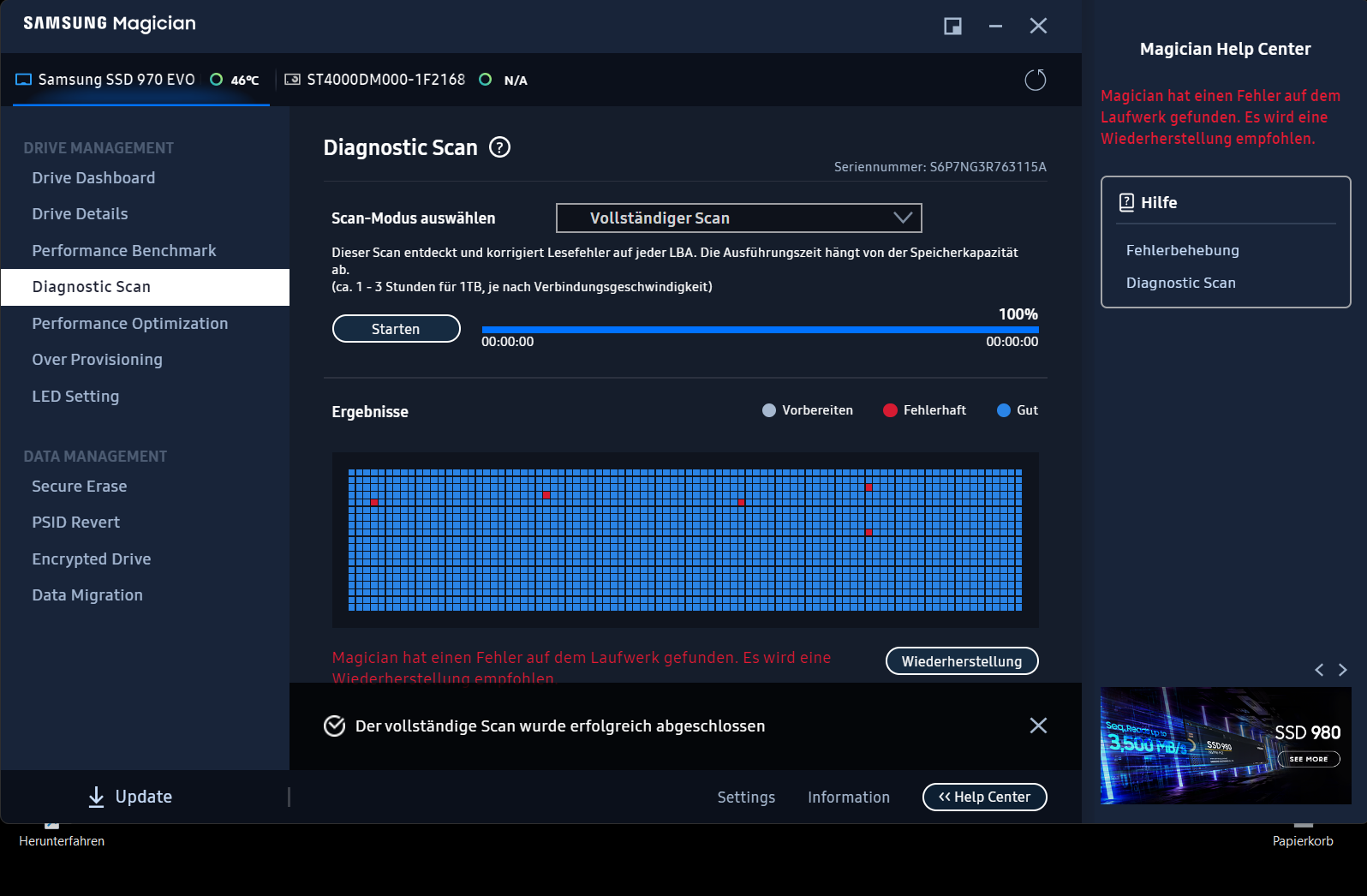Viewport: 1367px width, 896px height.
Task: Click SEE MORE on SSD 980 ad
Action: (x=1309, y=759)
